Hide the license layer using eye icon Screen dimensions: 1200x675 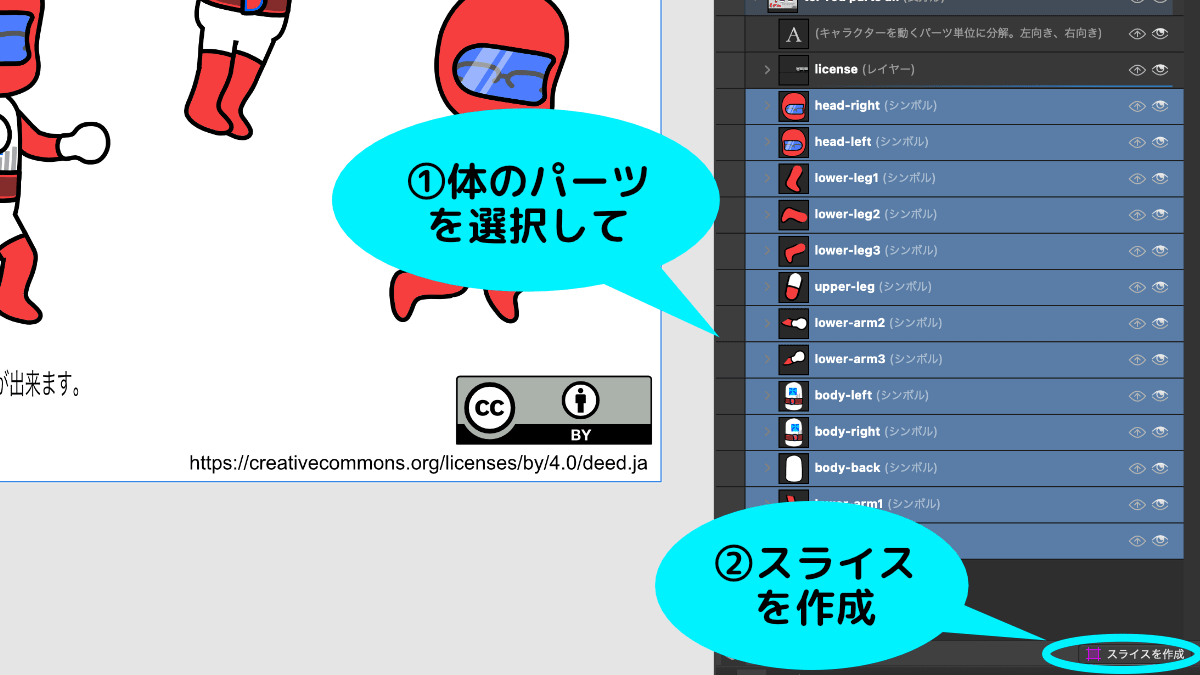point(1160,70)
